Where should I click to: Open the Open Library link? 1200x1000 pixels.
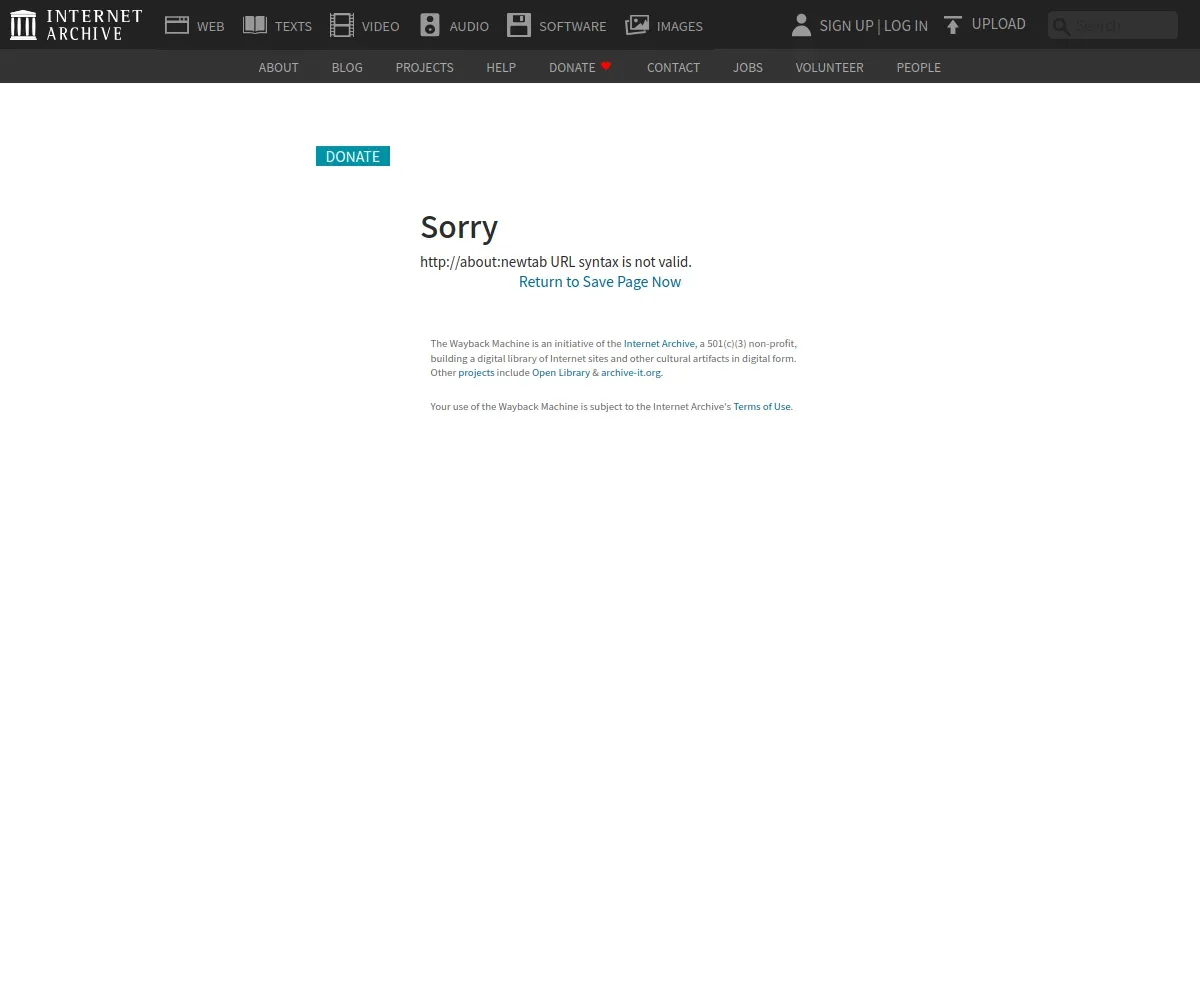tap(561, 373)
